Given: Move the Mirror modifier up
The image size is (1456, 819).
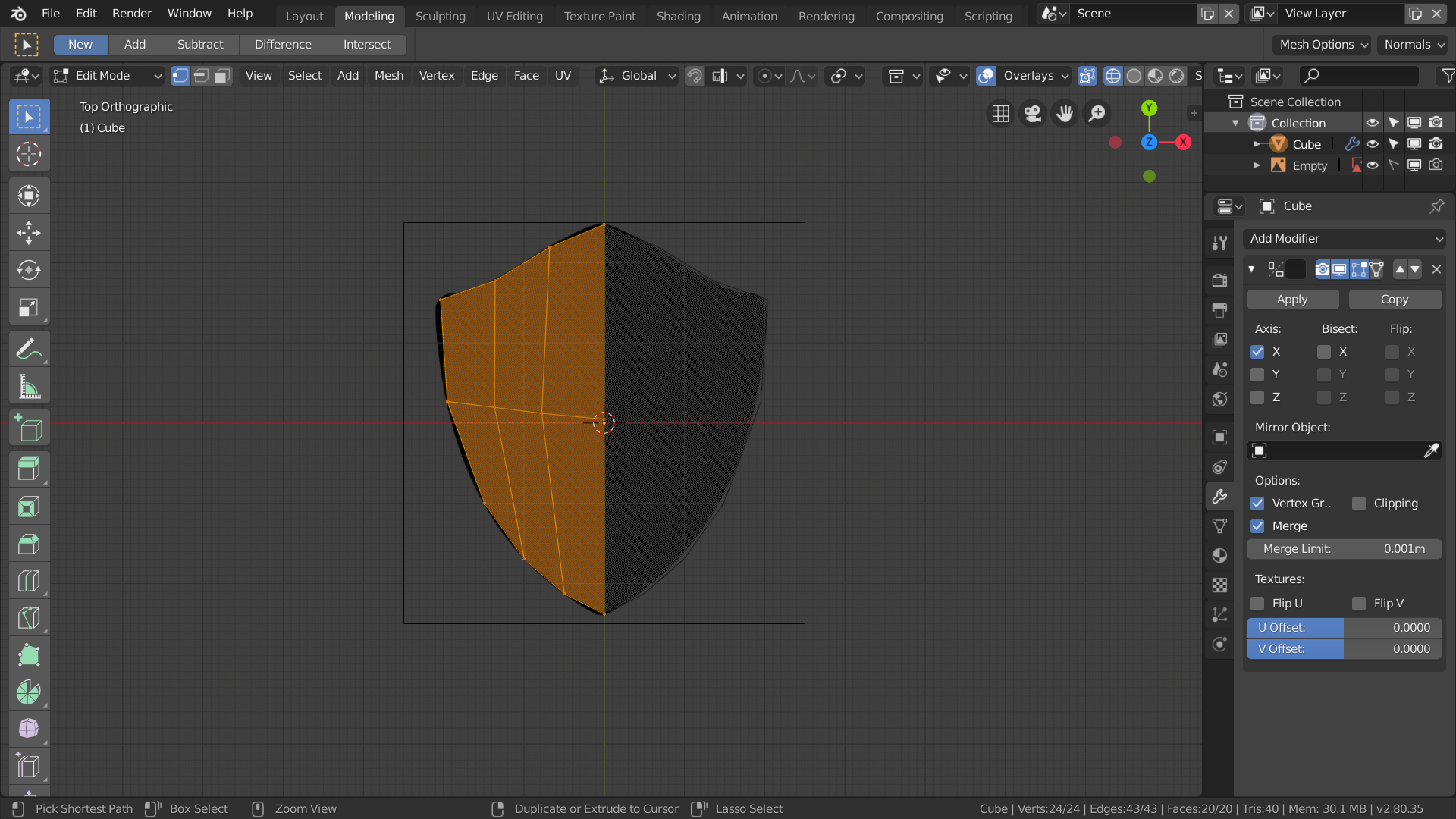Looking at the screenshot, I should point(1400,269).
